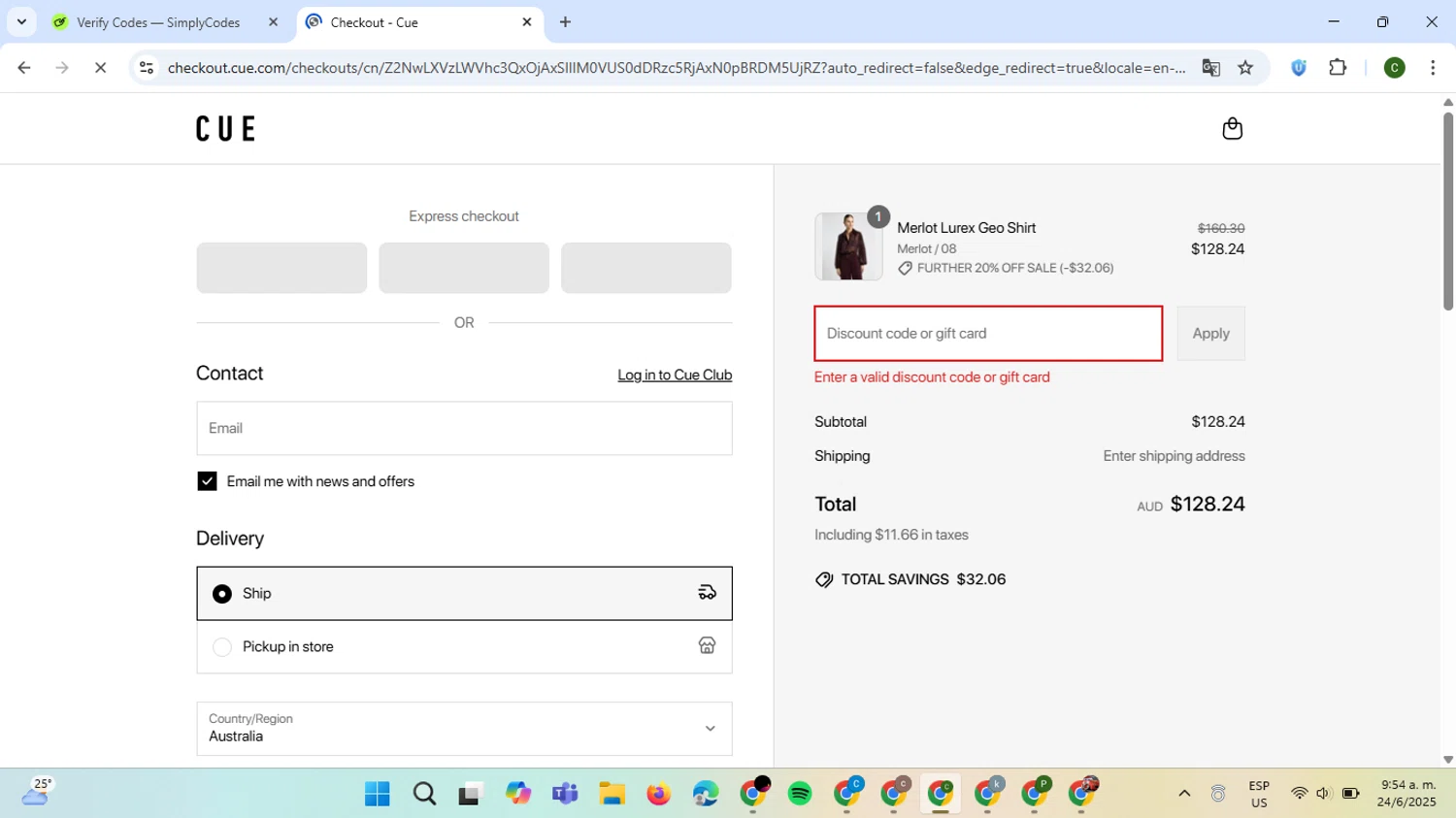Click the Total Savings tag icon
The width and height of the screenshot is (1456, 818).
pos(824,580)
